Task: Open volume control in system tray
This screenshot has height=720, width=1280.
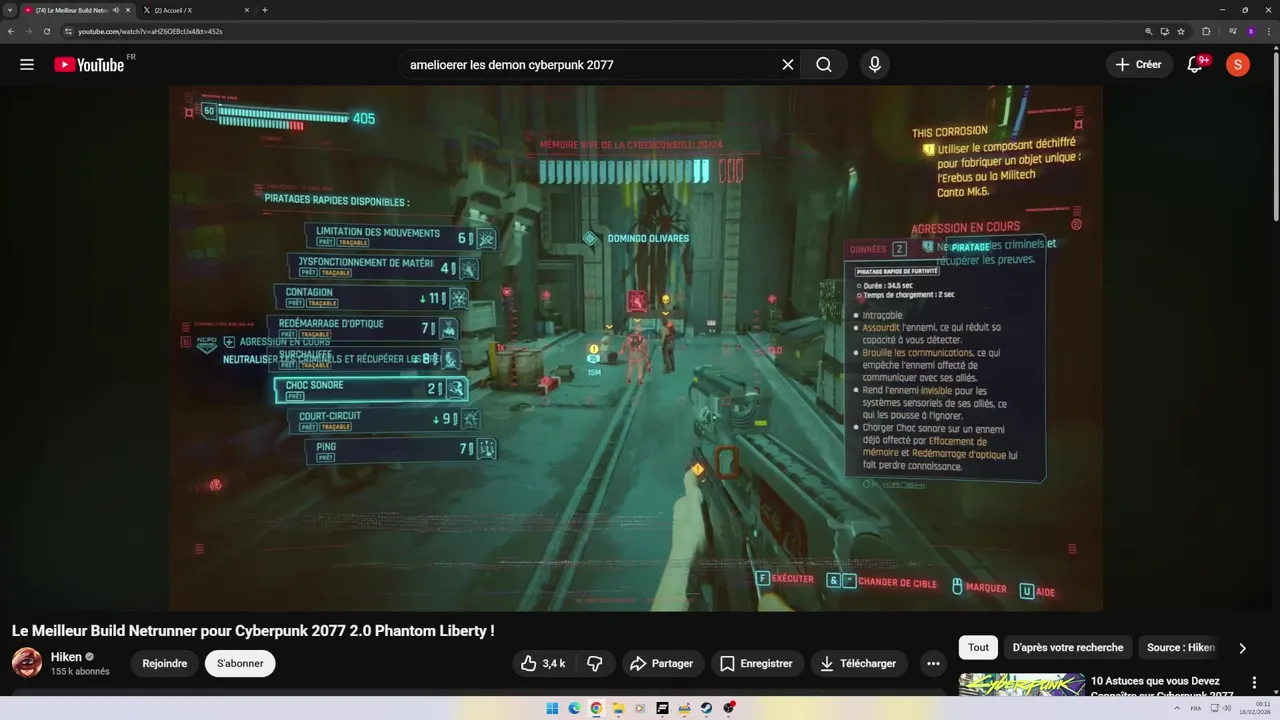Action: pyautogui.click(x=1227, y=708)
